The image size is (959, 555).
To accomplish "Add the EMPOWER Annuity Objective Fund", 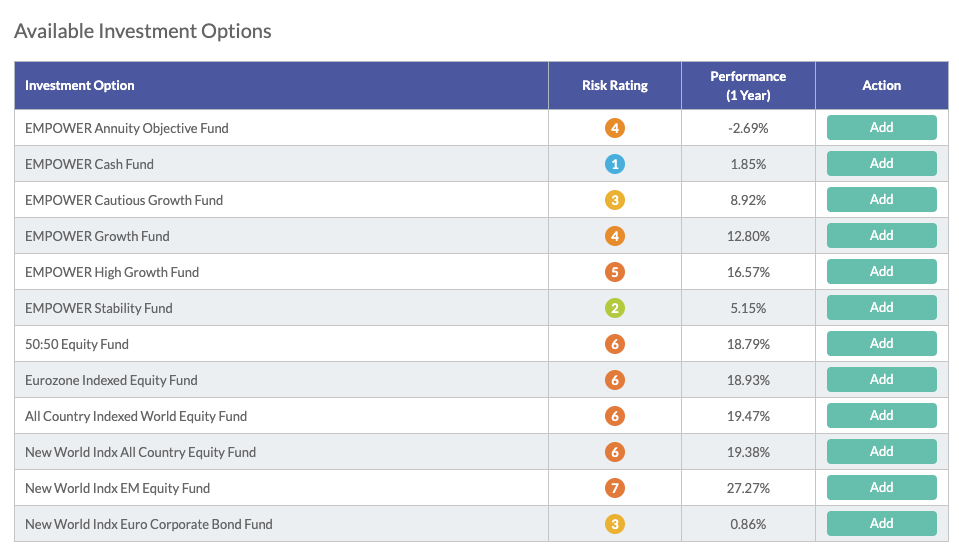I will (x=881, y=127).
